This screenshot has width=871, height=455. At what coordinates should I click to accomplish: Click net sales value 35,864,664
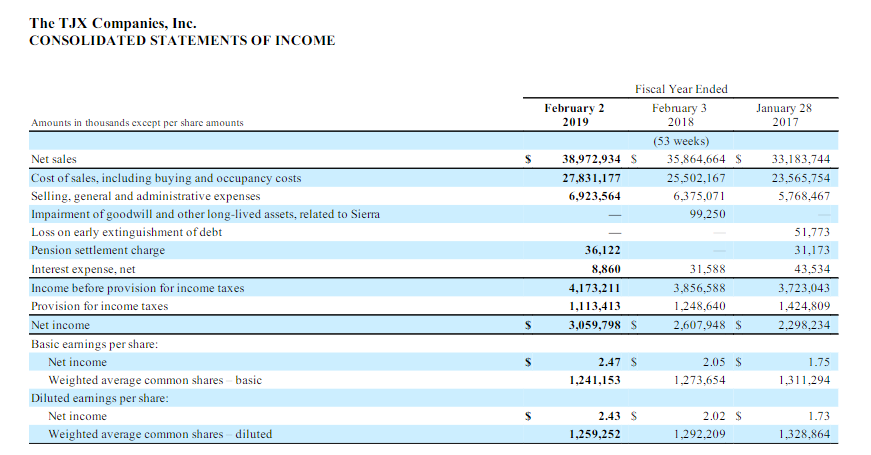click(x=696, y=159)
